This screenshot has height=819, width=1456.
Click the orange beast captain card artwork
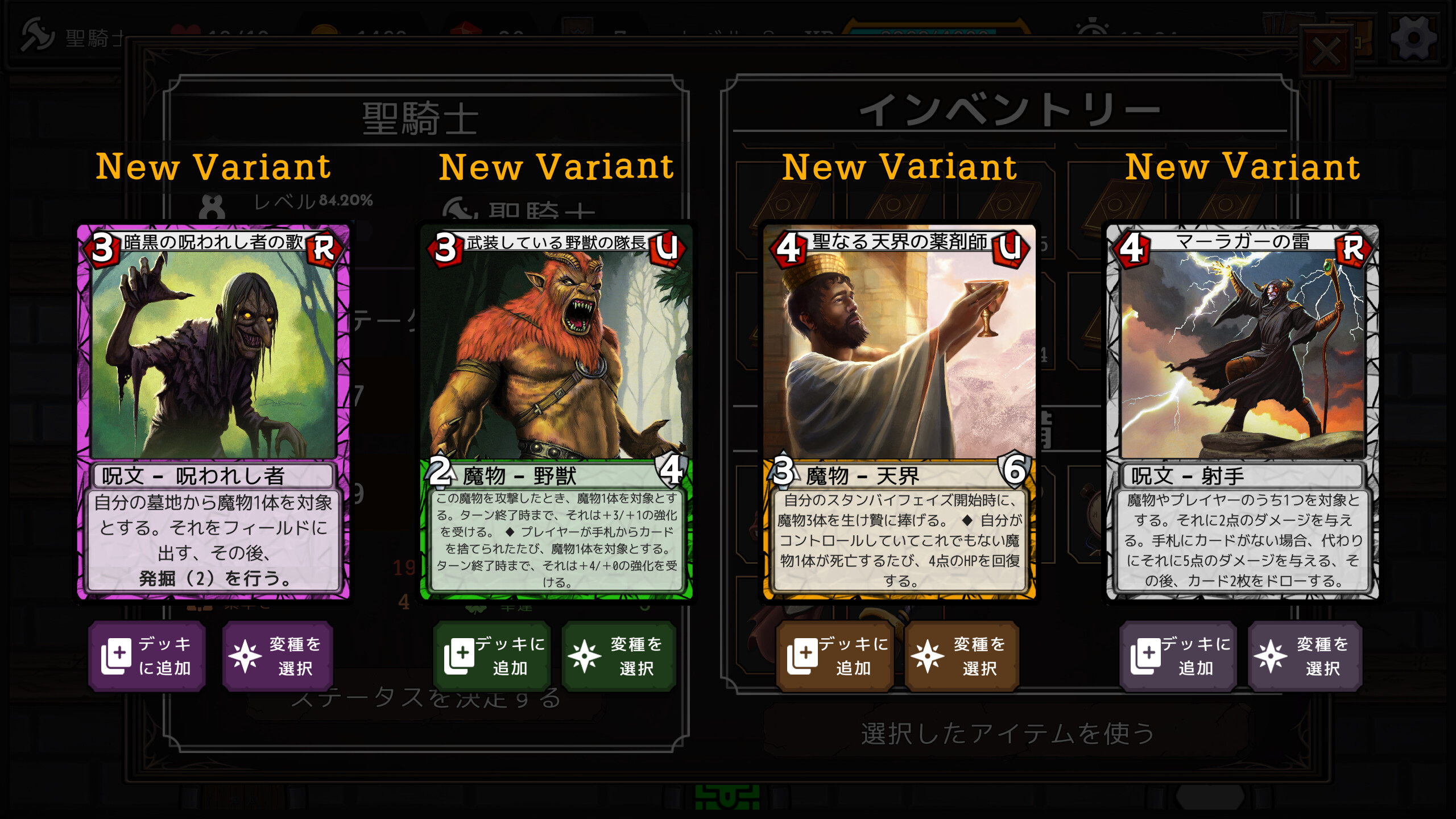(x=556, y=355)
